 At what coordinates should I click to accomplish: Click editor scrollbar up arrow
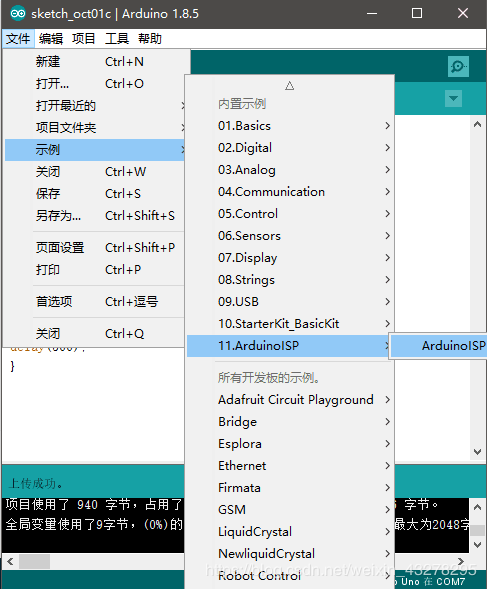(477, 124)
